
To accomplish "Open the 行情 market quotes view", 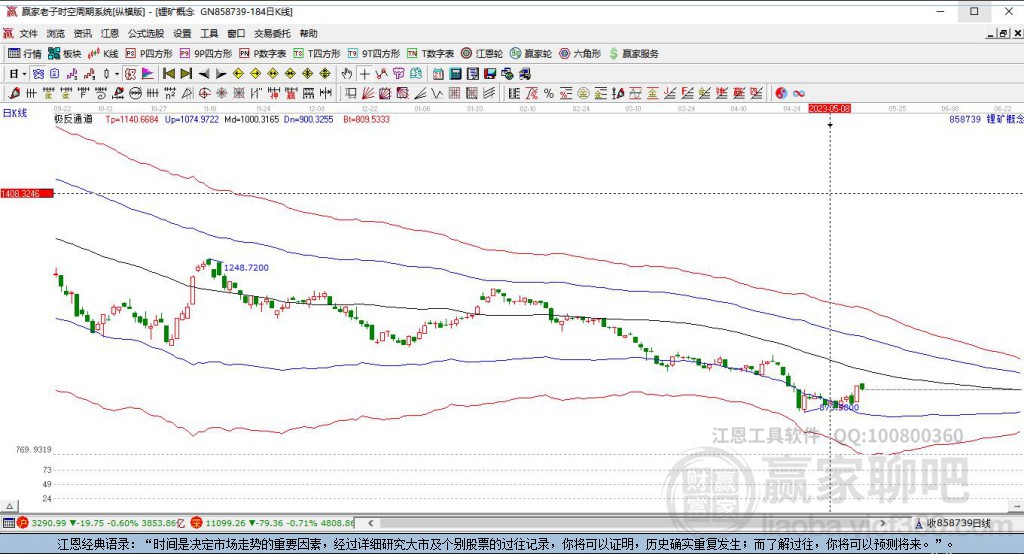I will 24,54.
